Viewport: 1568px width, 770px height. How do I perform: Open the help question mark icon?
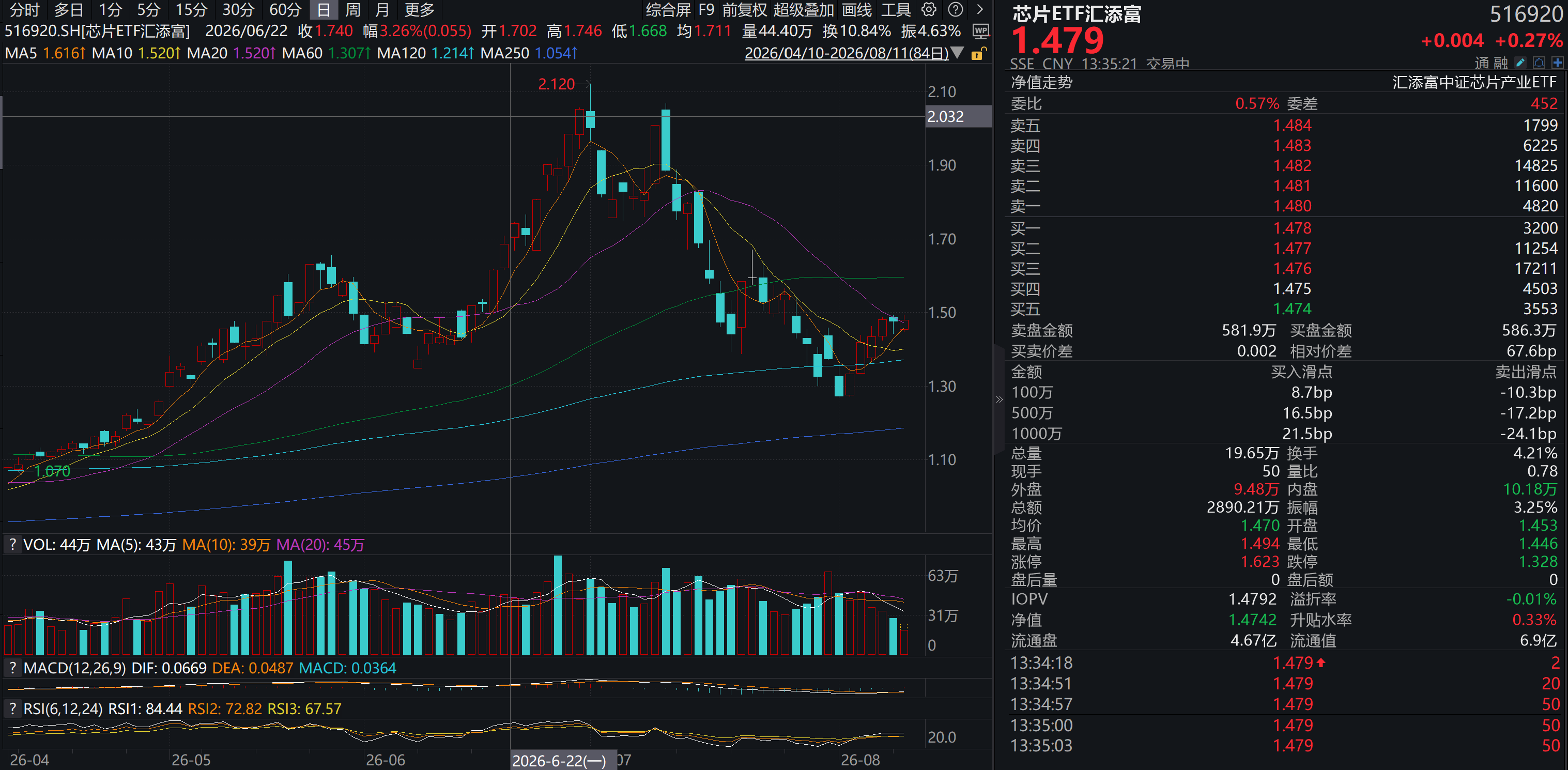956,10
